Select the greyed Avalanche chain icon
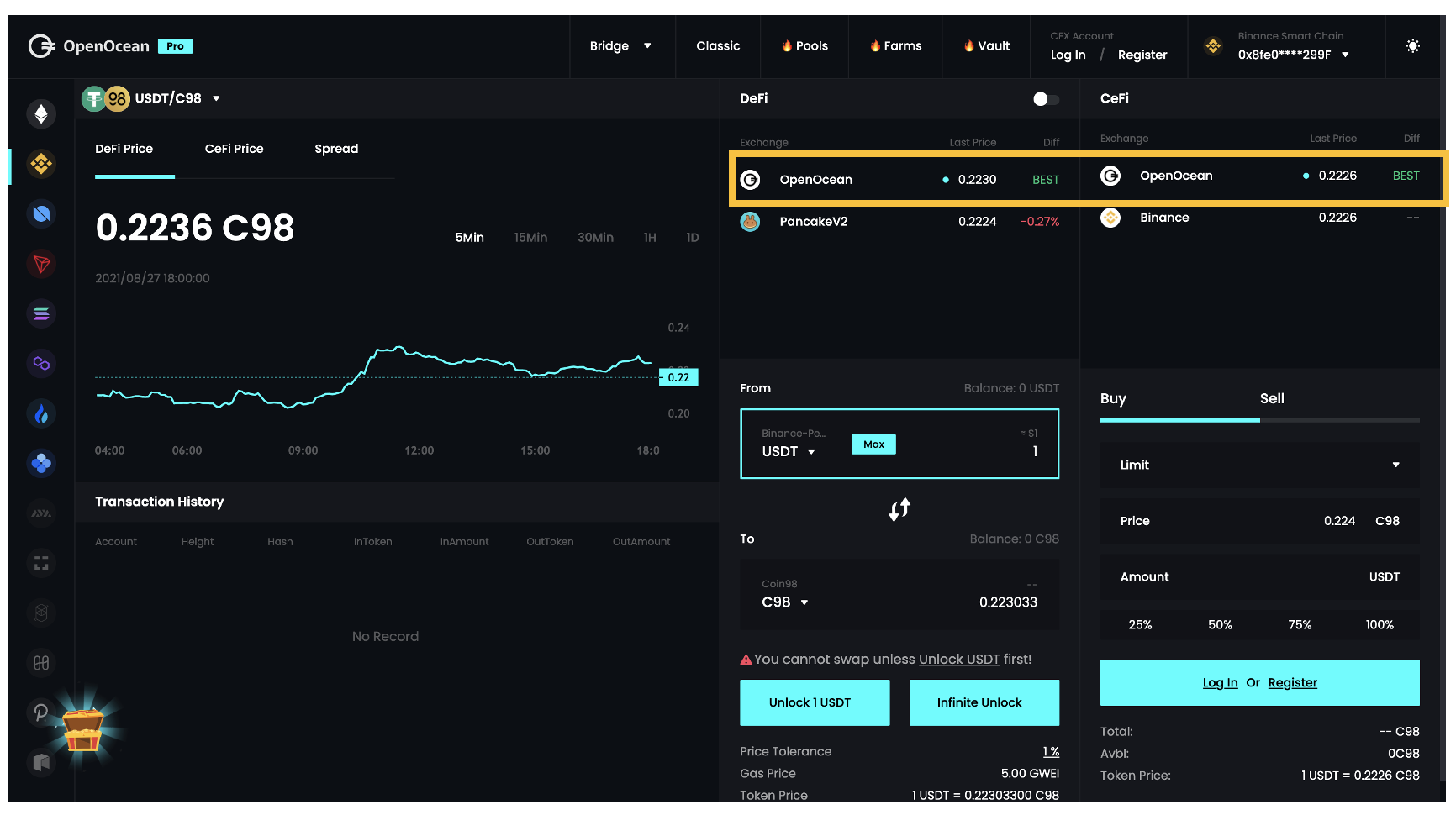The image size is (1456, 815). tap(41, 513)
